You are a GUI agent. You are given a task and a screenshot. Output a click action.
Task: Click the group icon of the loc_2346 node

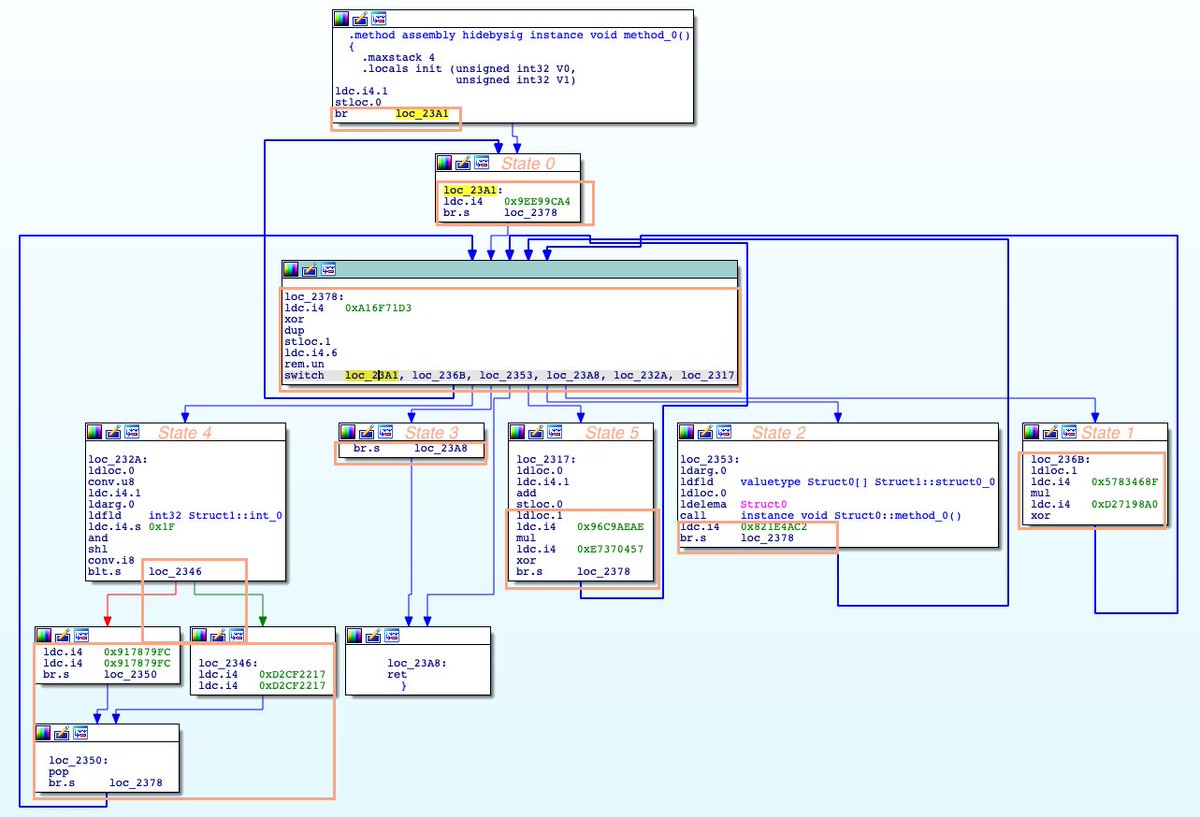tap(237, 636)
